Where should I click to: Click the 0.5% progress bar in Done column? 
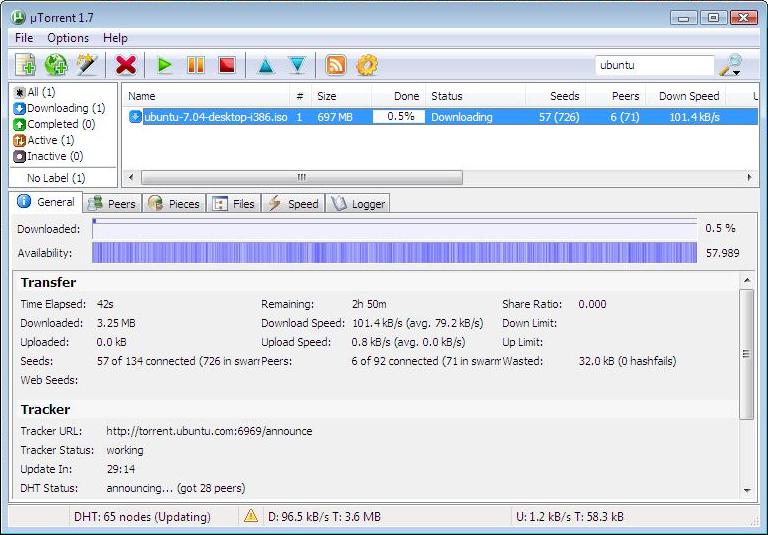(399, 117)
